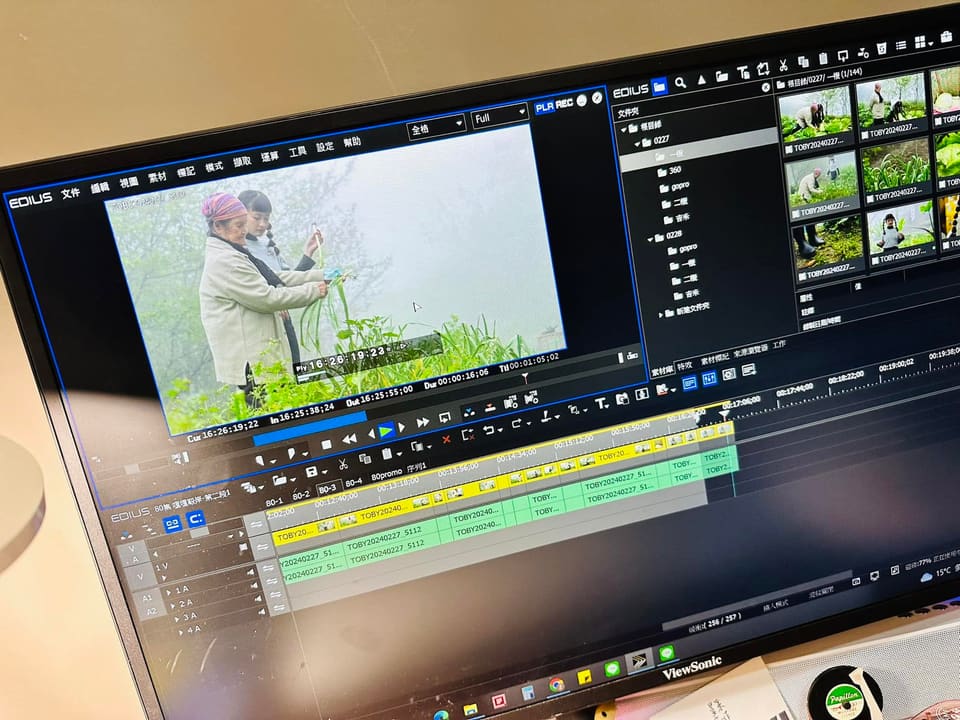This screenshot has width=960, height=720.
Task: Click the add title icon in bin toolbar
Action: pyautogui.click(x=743, y=72)
